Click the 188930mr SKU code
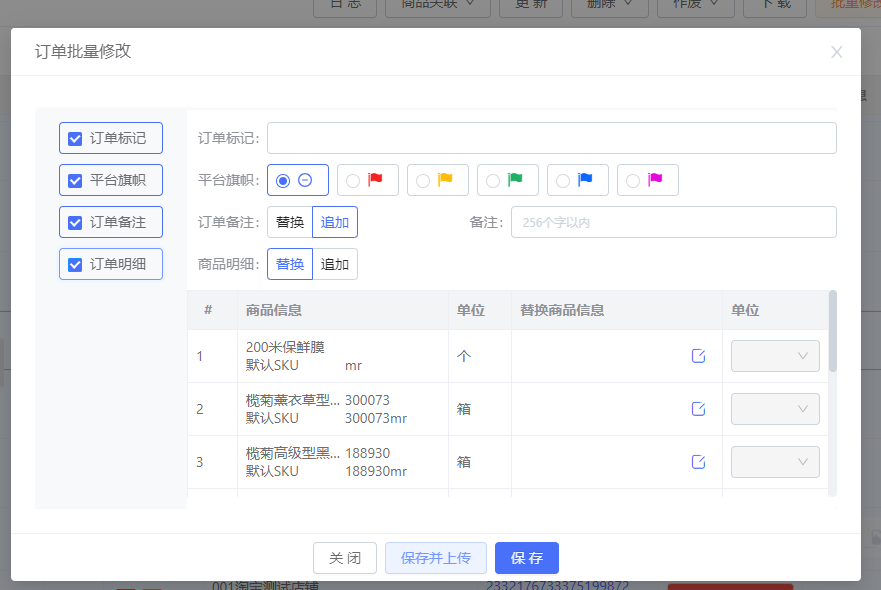 (x=376, y=471)
